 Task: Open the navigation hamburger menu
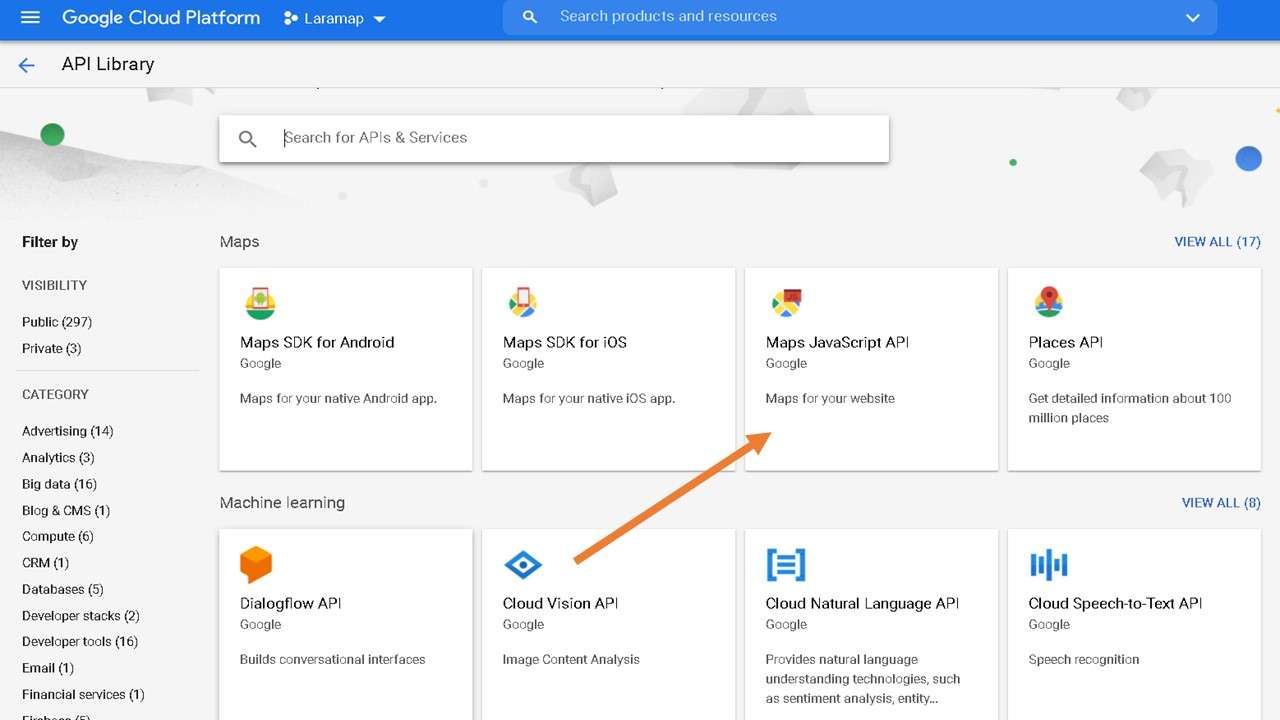point(29,17)
